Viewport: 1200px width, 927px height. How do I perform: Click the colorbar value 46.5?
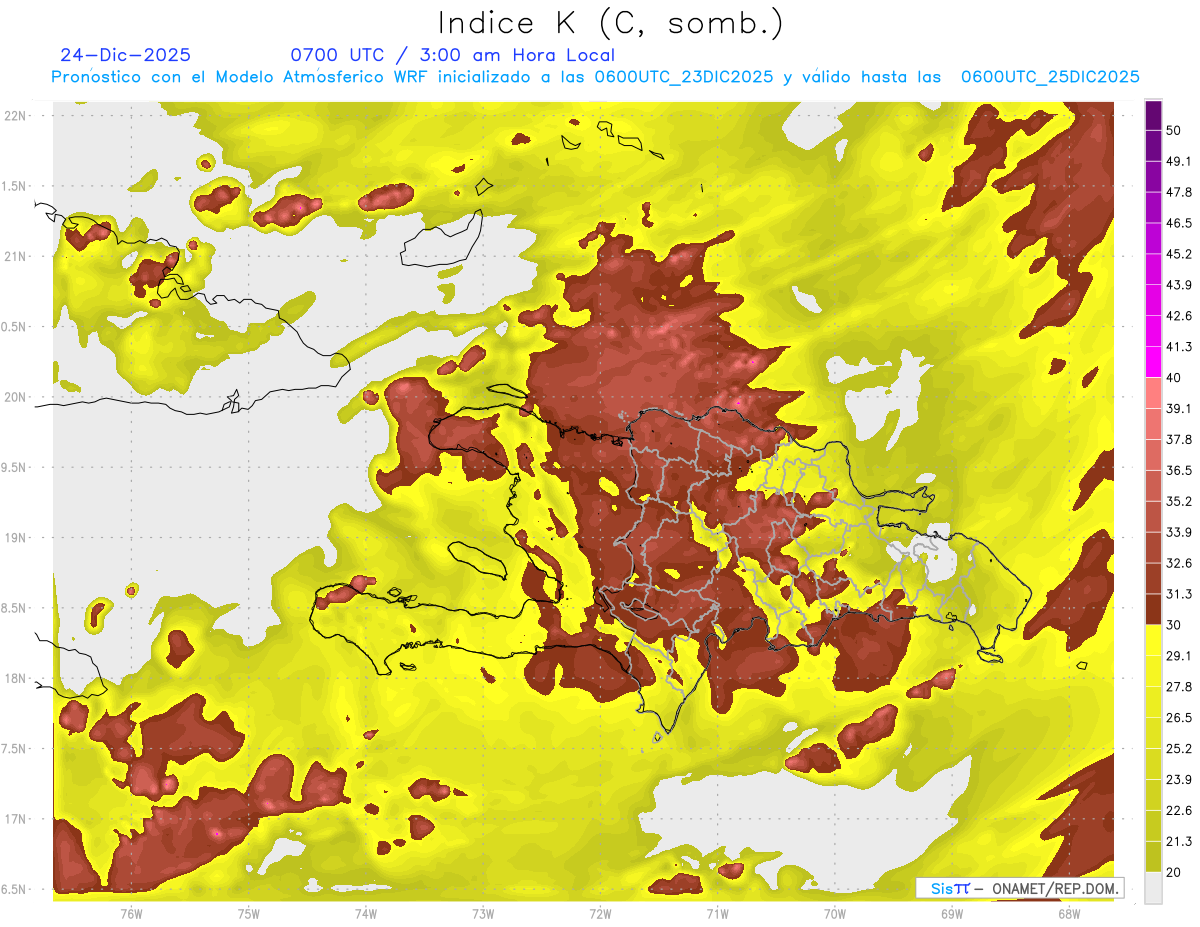click(x=1178, y=223)
